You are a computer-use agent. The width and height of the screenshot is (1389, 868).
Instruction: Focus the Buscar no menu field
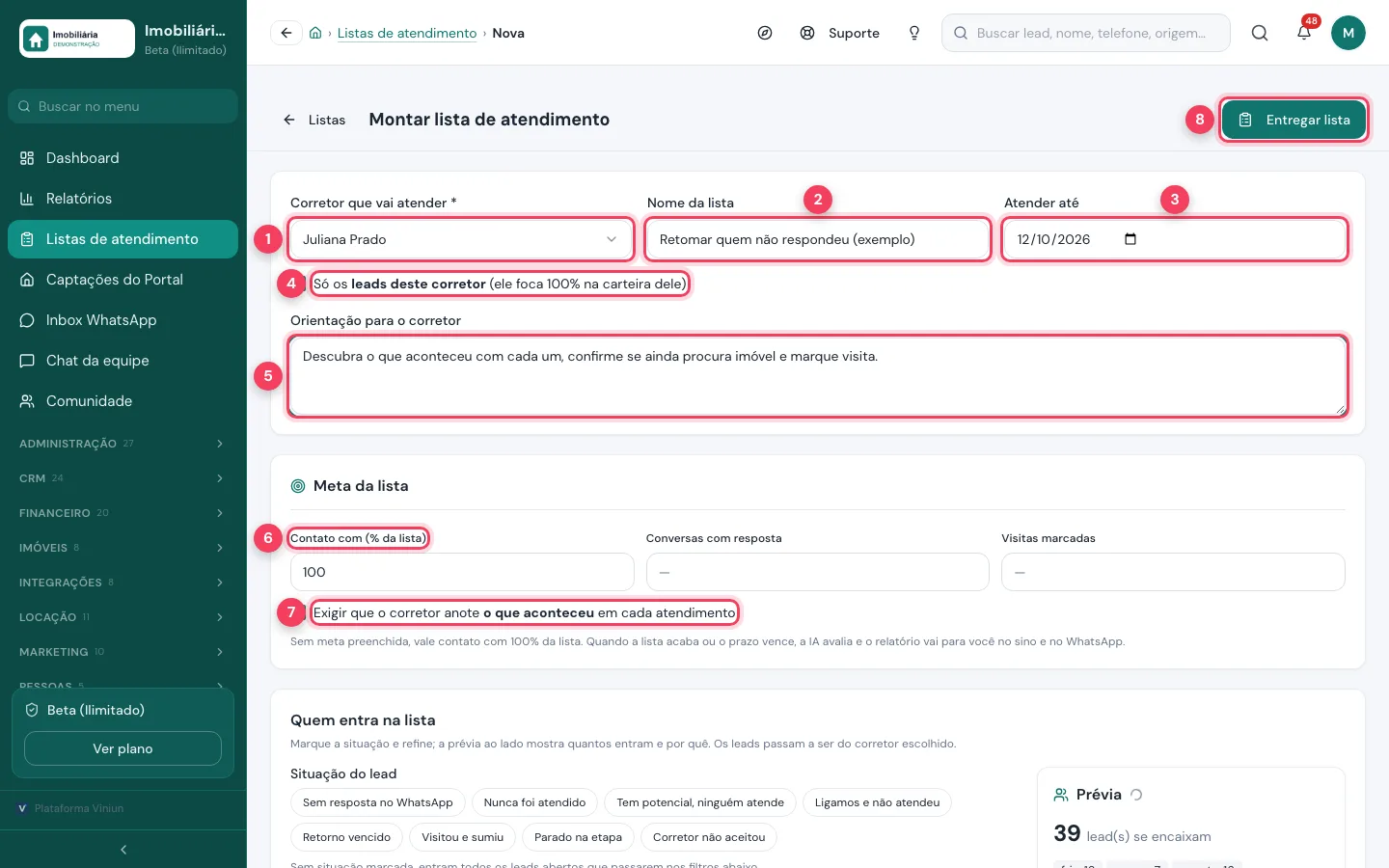[123, 106]
